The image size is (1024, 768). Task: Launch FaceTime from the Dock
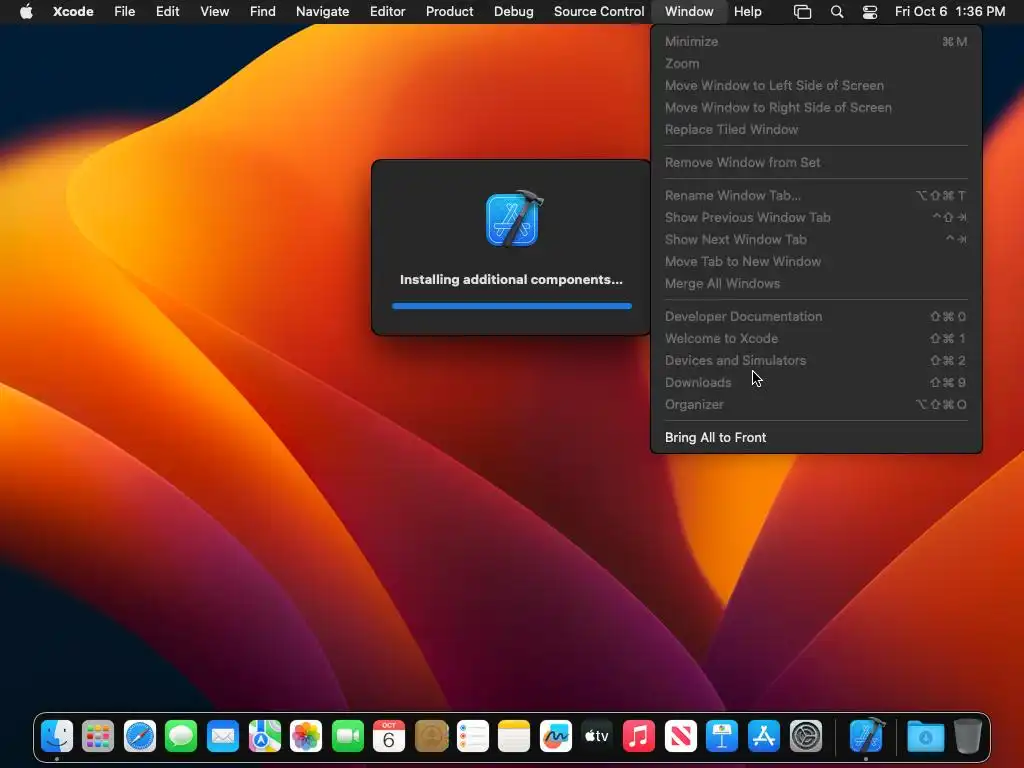click(347, 737)
